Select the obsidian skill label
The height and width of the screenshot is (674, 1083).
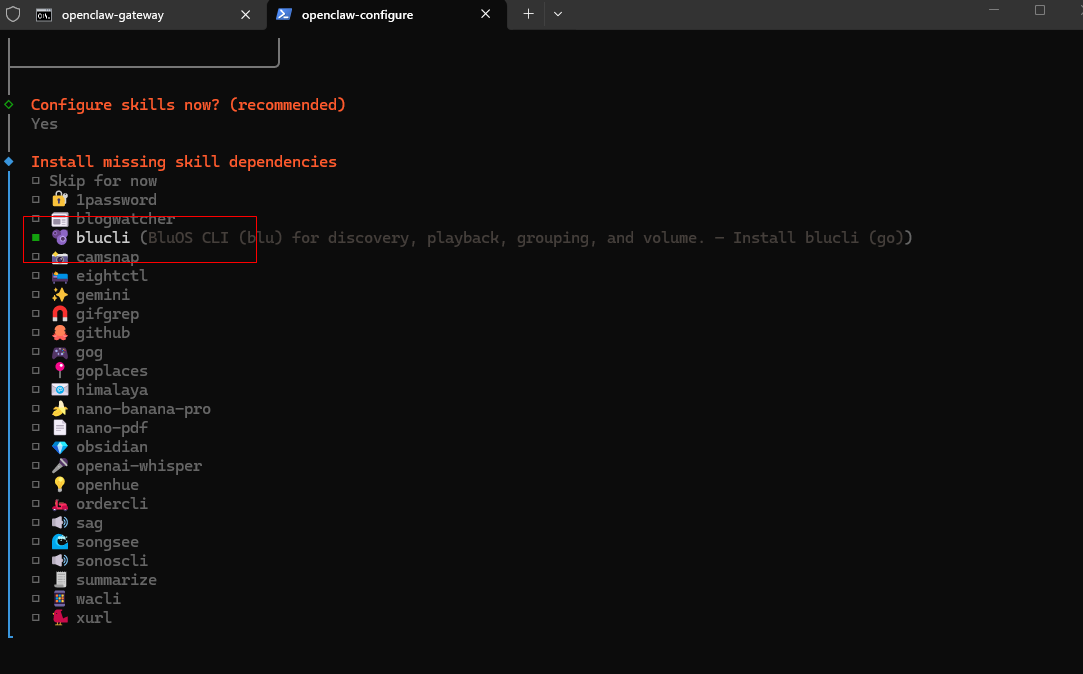coord(112,447)
